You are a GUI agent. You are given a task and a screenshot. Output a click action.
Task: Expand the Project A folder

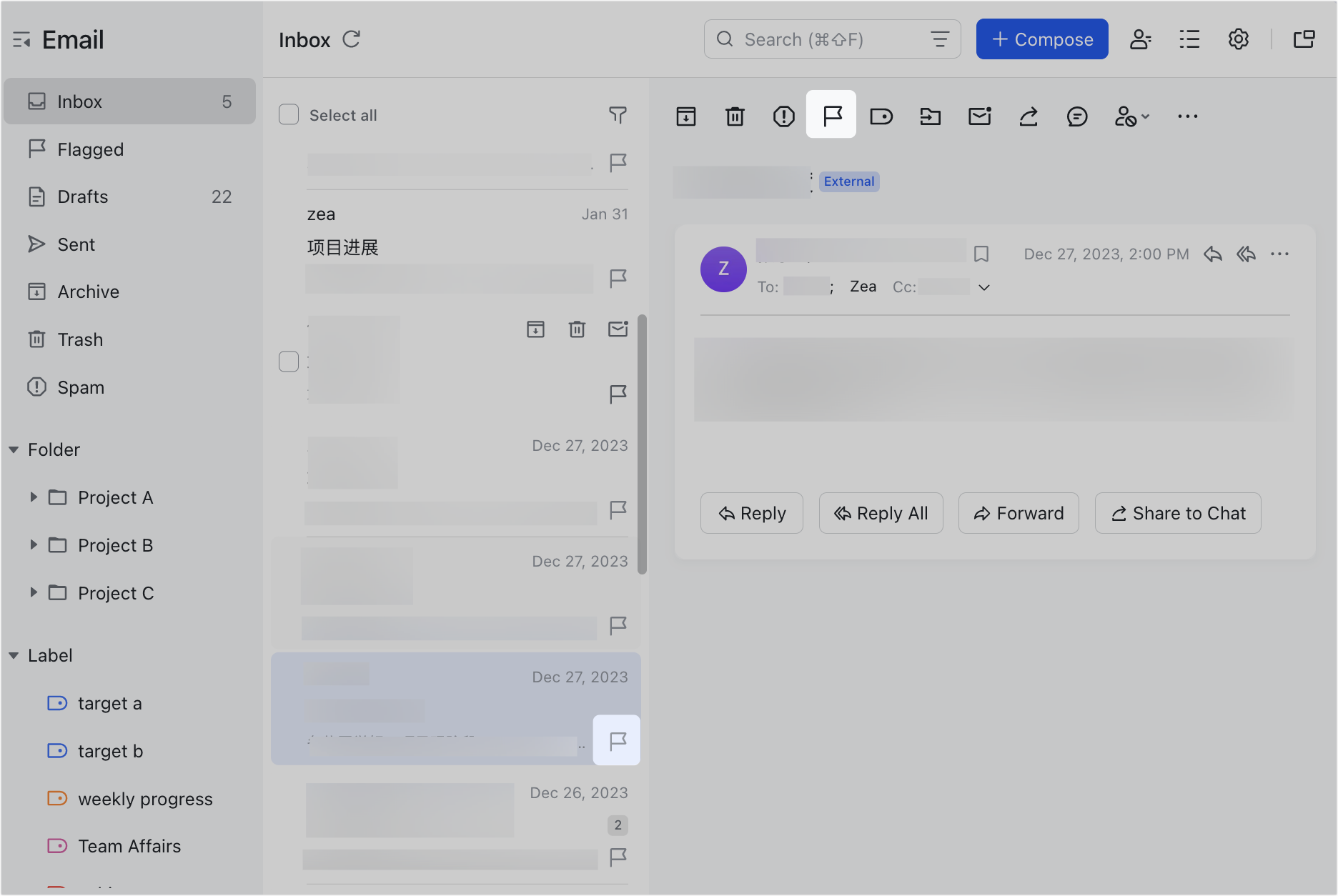(x=34, y=497)
